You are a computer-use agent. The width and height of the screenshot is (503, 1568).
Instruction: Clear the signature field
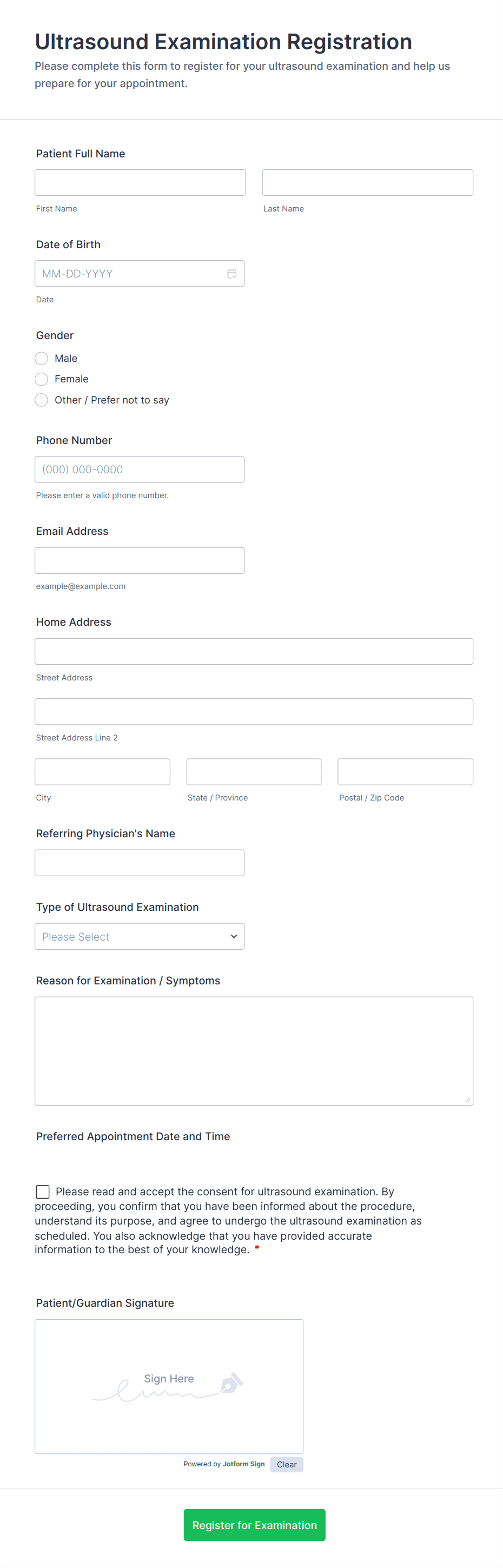tap(286, 1465)
